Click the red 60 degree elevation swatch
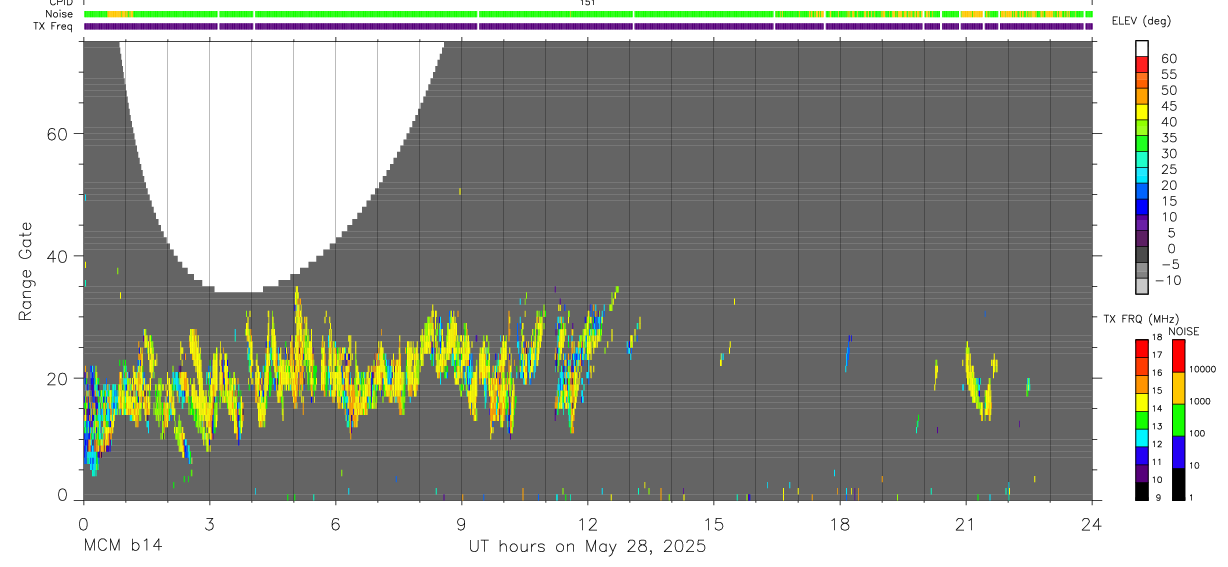The height and width of the screenshot is (567, 1228). pos(1141,66)
